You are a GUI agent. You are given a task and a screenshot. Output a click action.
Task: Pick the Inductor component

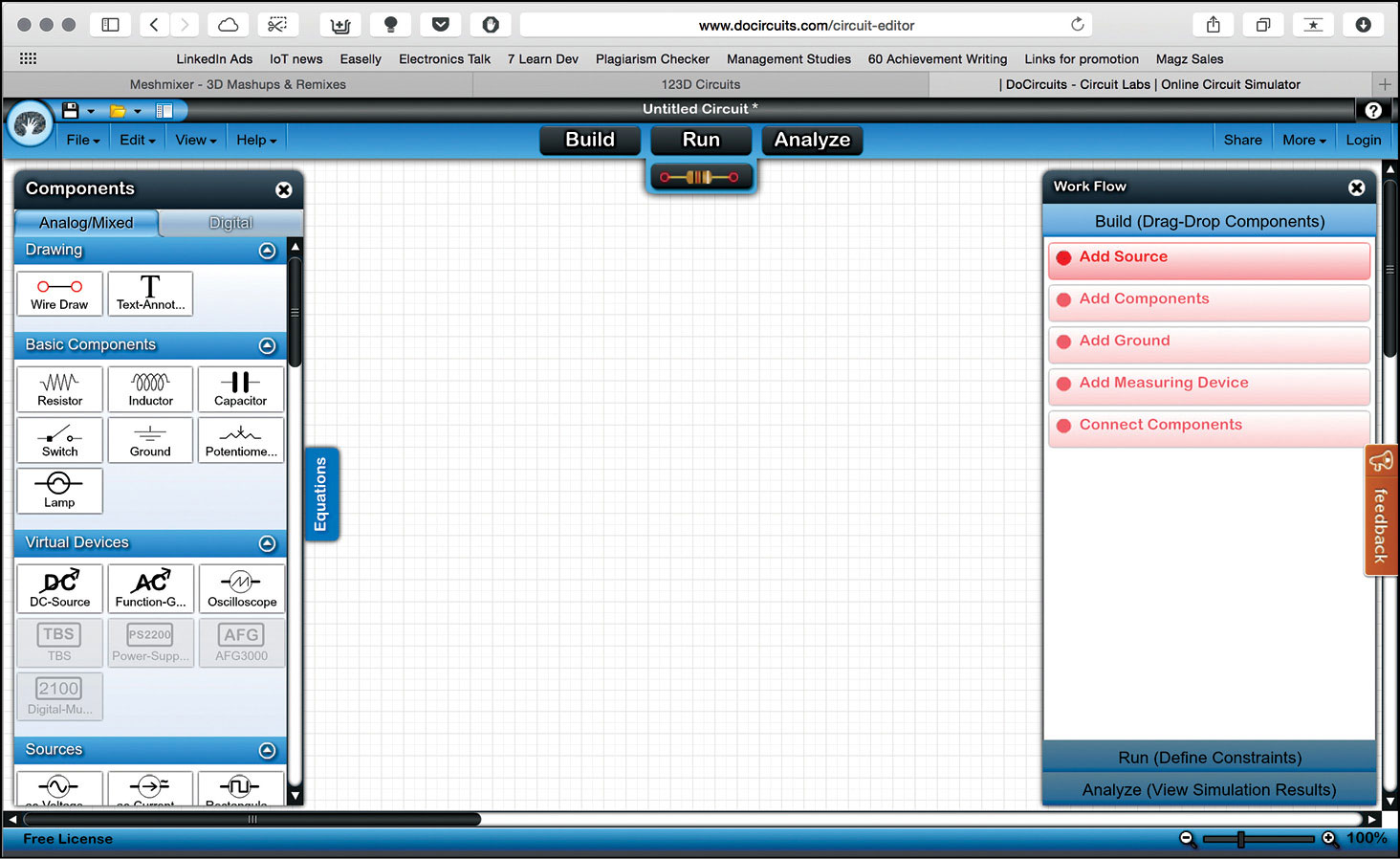tap(150, 389)
